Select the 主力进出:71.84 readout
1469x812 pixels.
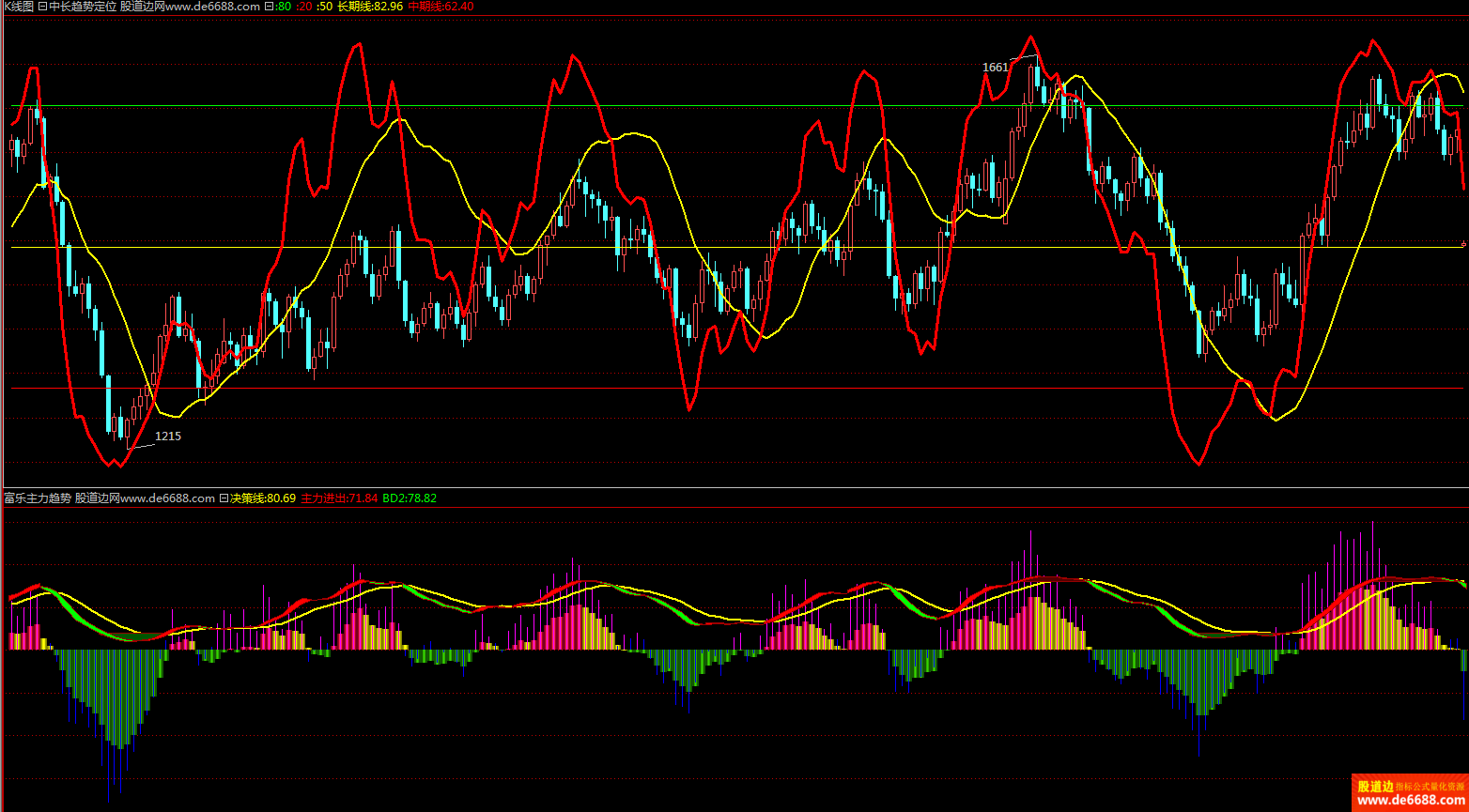(339, 498)
